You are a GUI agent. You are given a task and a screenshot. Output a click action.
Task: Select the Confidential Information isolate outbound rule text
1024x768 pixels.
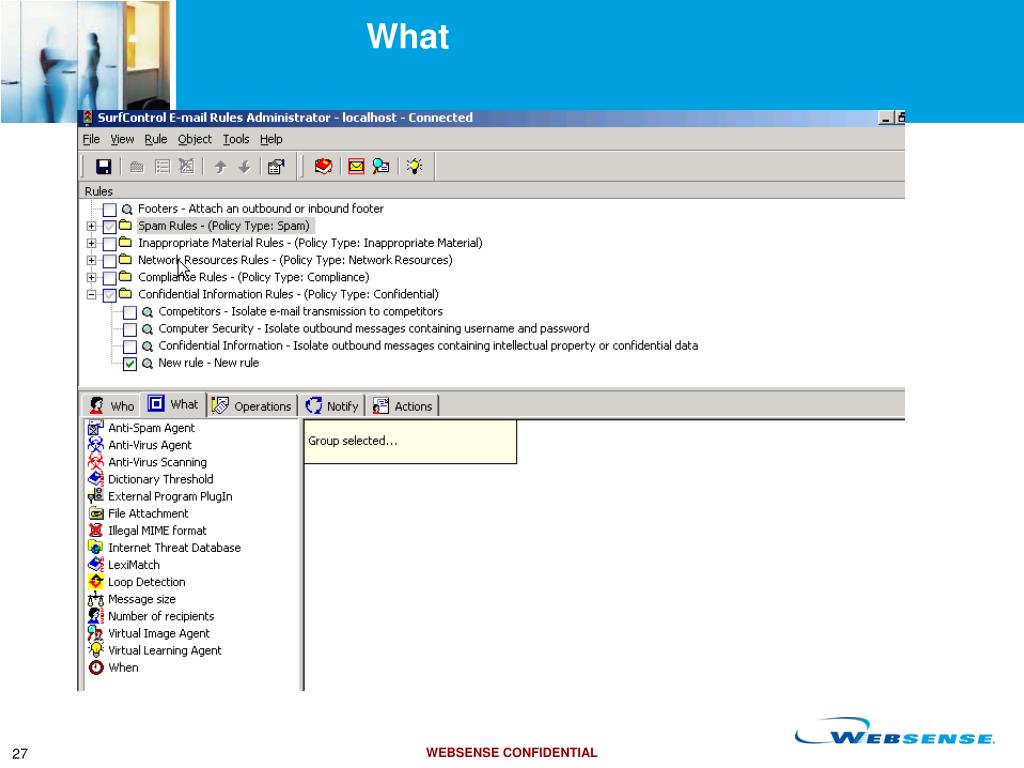pyautogui.click(x=428, y=345)
